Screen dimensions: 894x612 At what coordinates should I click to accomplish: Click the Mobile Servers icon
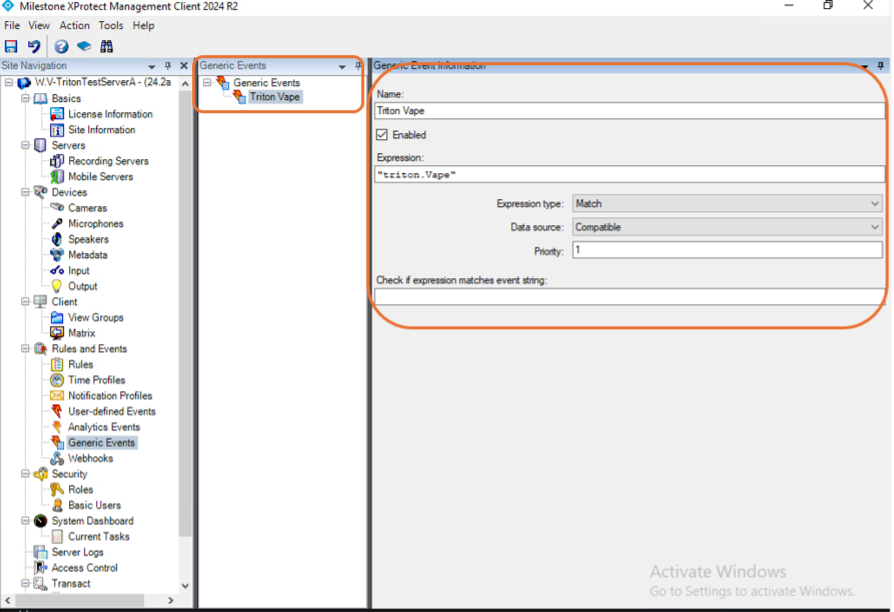click(57, 177)
